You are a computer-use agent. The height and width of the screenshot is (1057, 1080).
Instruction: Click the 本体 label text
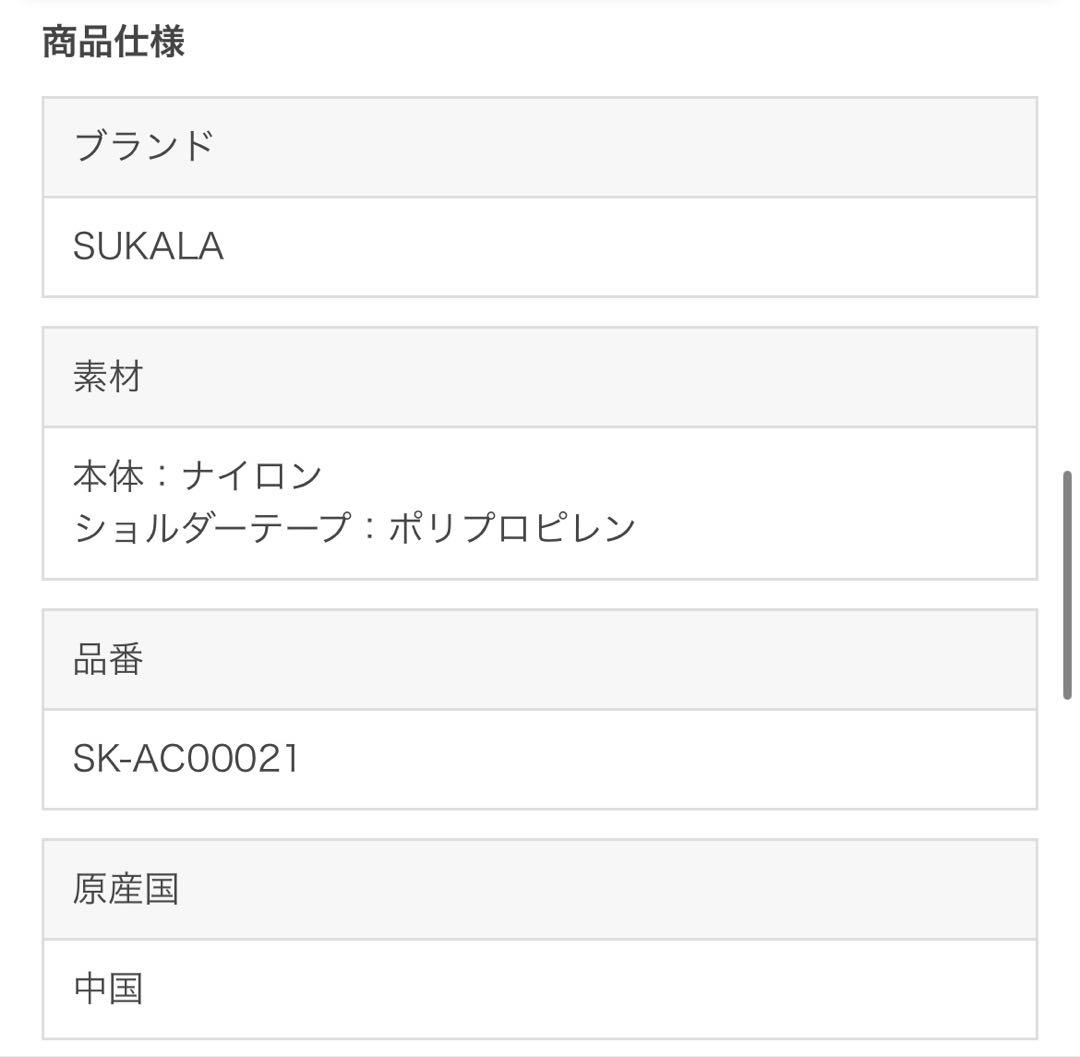[x=108, y=475]
